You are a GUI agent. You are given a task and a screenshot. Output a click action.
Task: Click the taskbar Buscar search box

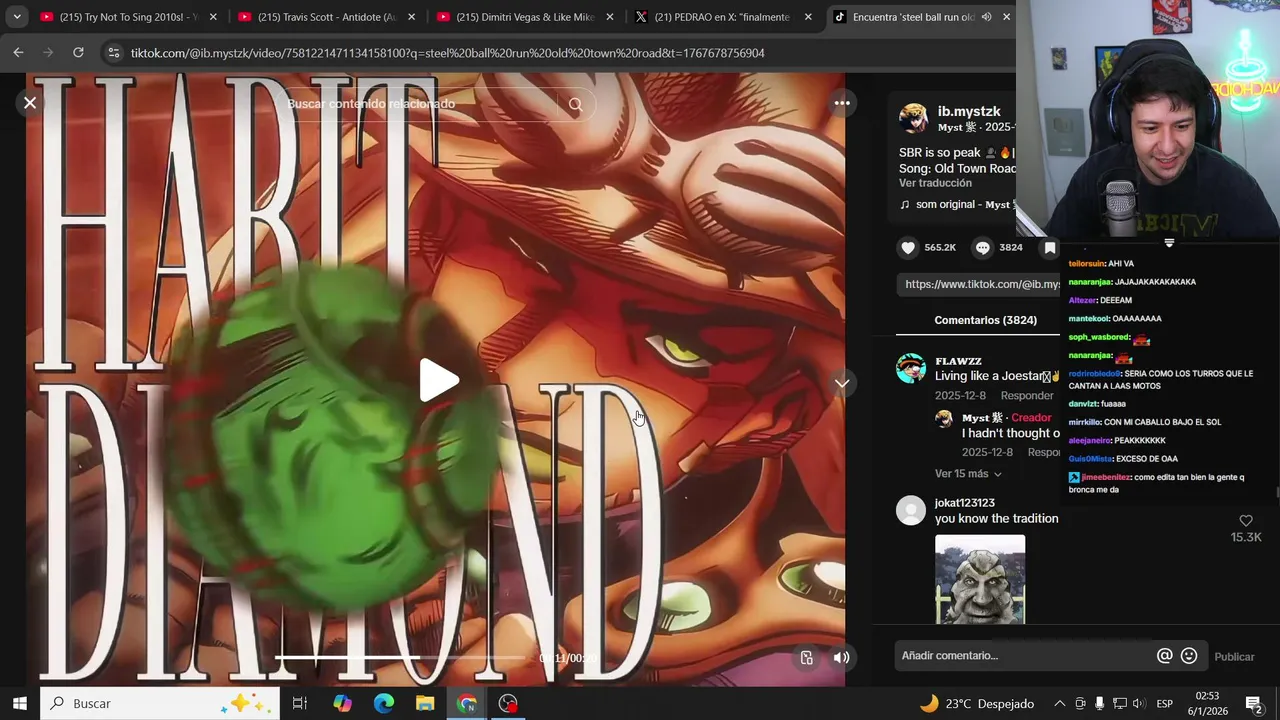160,703
